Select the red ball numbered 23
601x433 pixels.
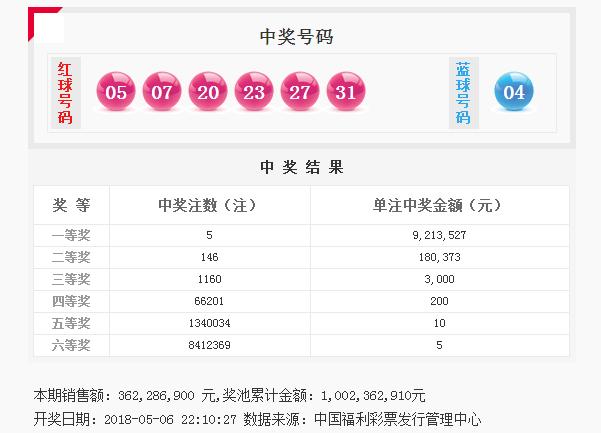coord(254,92)
